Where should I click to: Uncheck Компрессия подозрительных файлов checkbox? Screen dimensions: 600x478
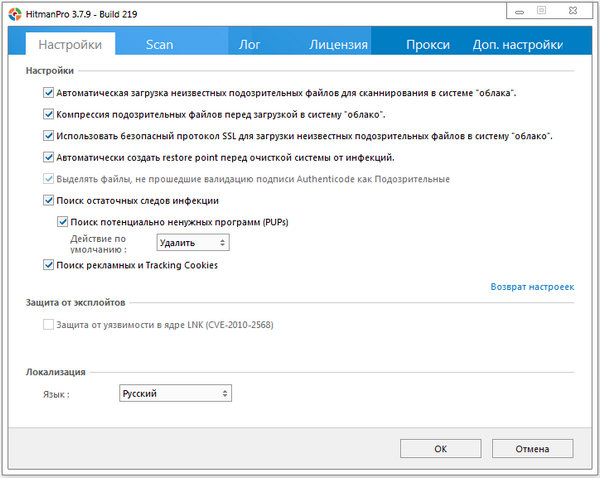48,114
